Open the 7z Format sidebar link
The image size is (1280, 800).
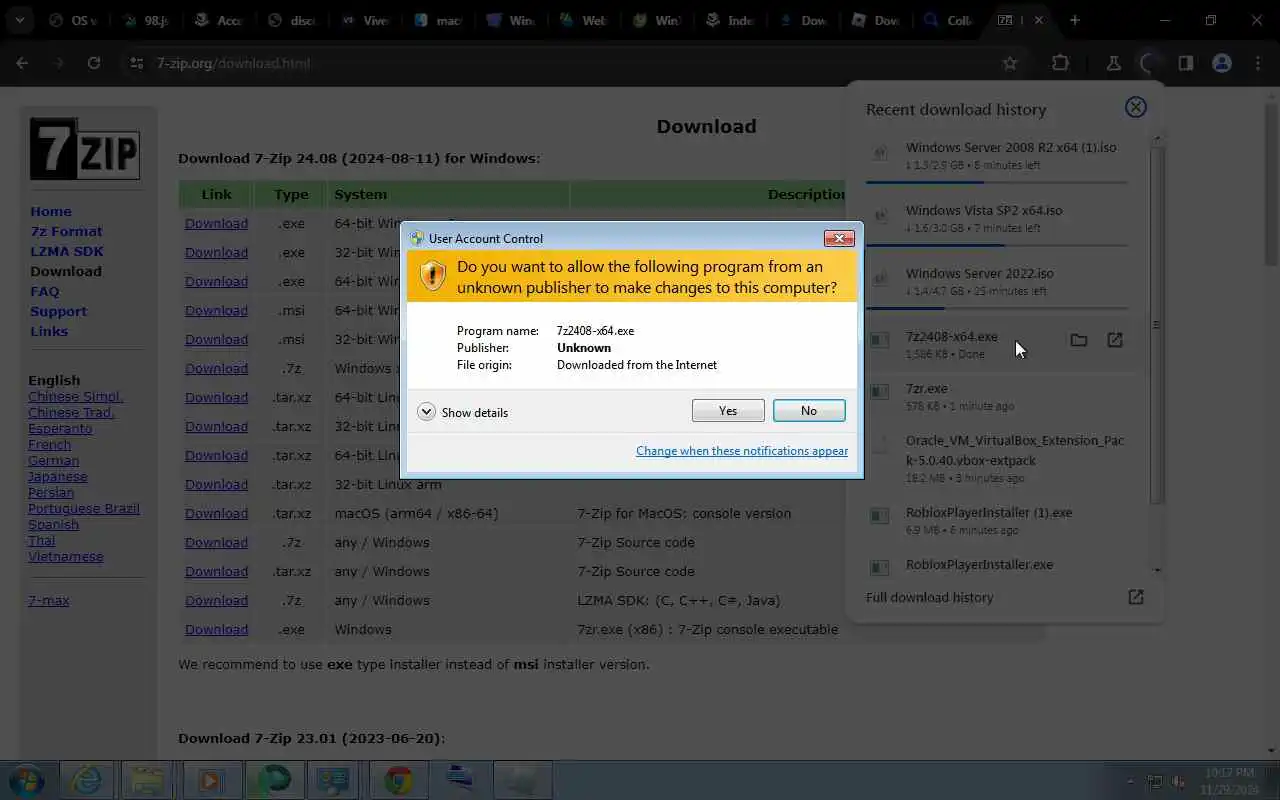click(66, 231)
